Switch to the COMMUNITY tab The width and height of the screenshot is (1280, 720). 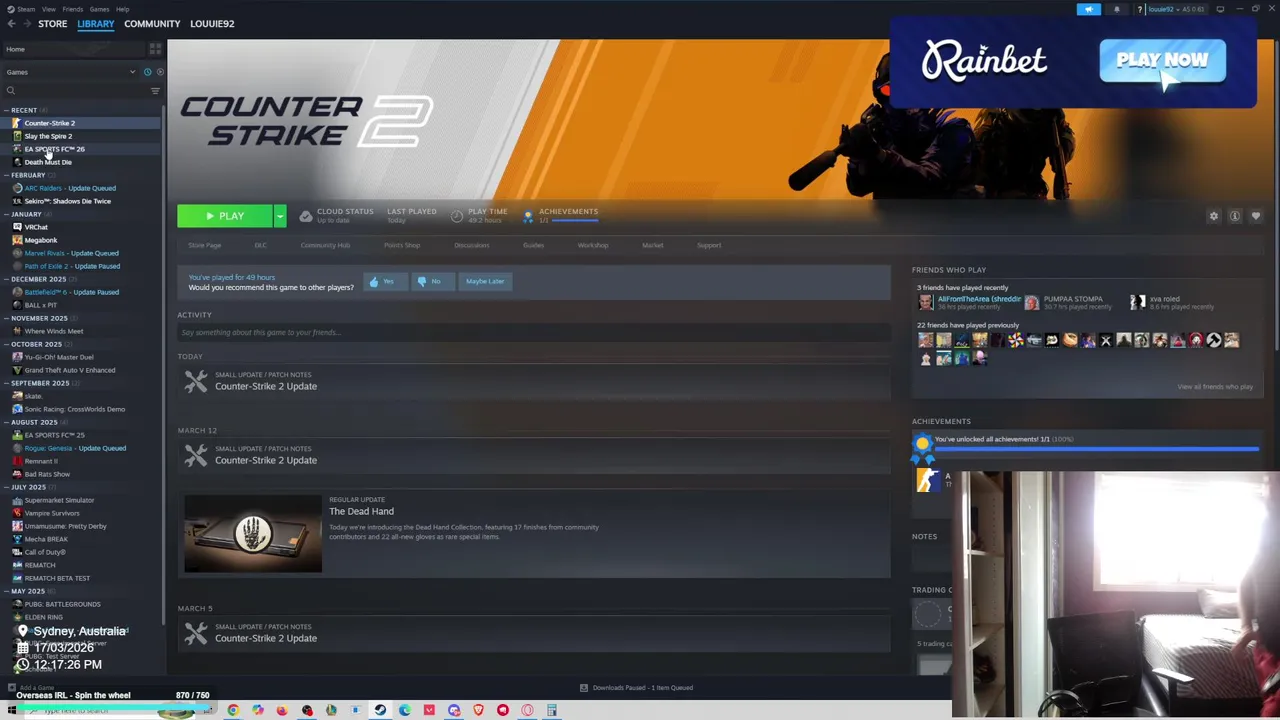tap(152, 23)
